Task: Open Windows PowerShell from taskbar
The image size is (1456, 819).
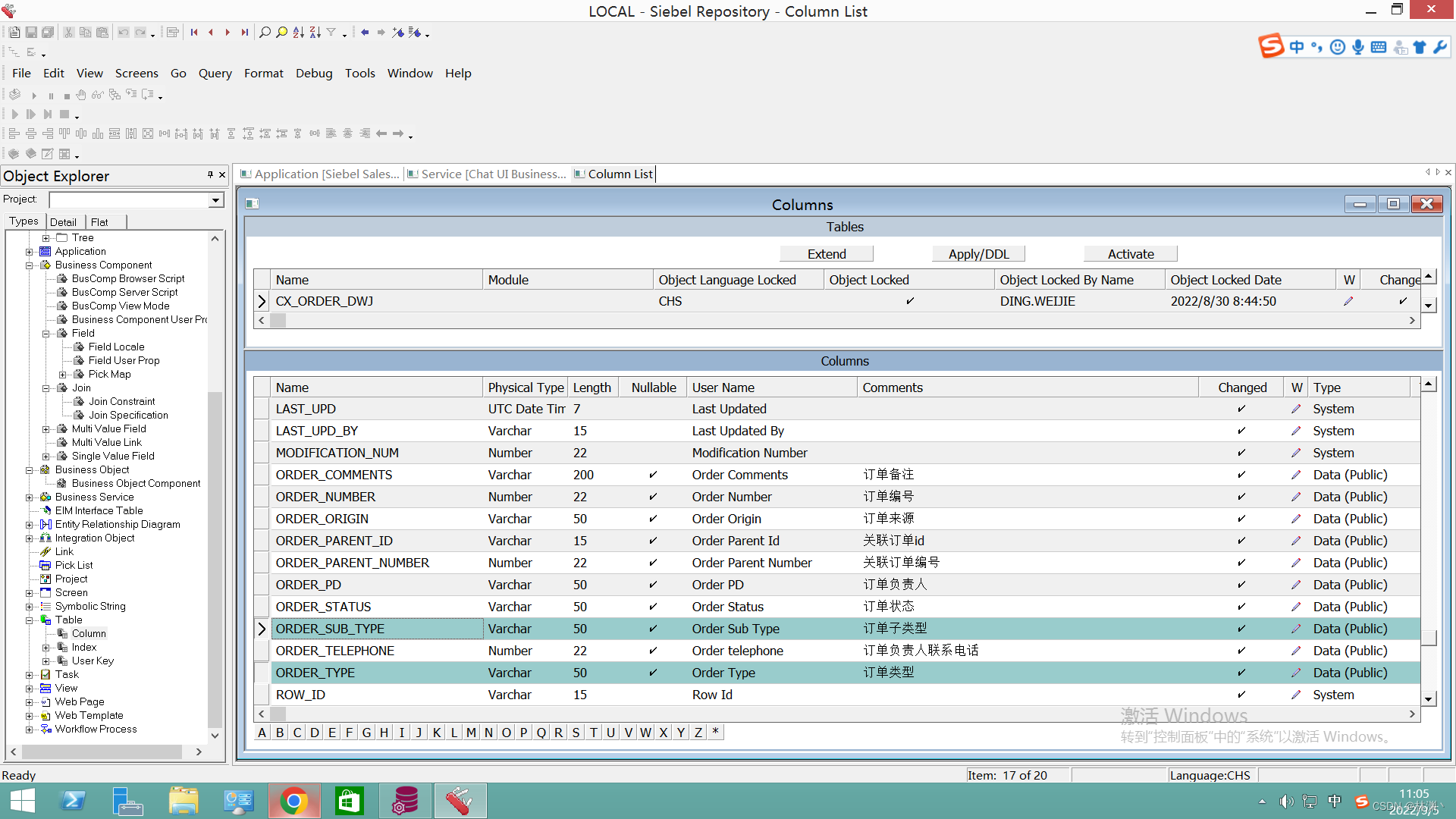Action: point(73,801)
